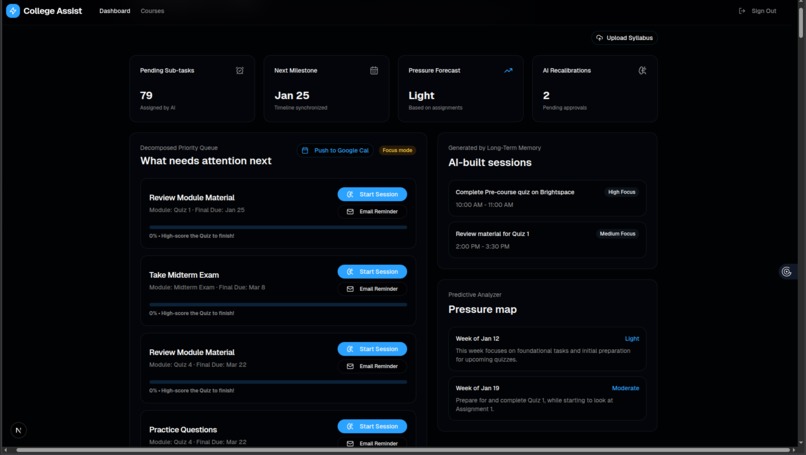The height and width of the screenshot is (455, 806).
Task: Open the Pending Sub-tasks 79 card
Action: coord(192,89)
